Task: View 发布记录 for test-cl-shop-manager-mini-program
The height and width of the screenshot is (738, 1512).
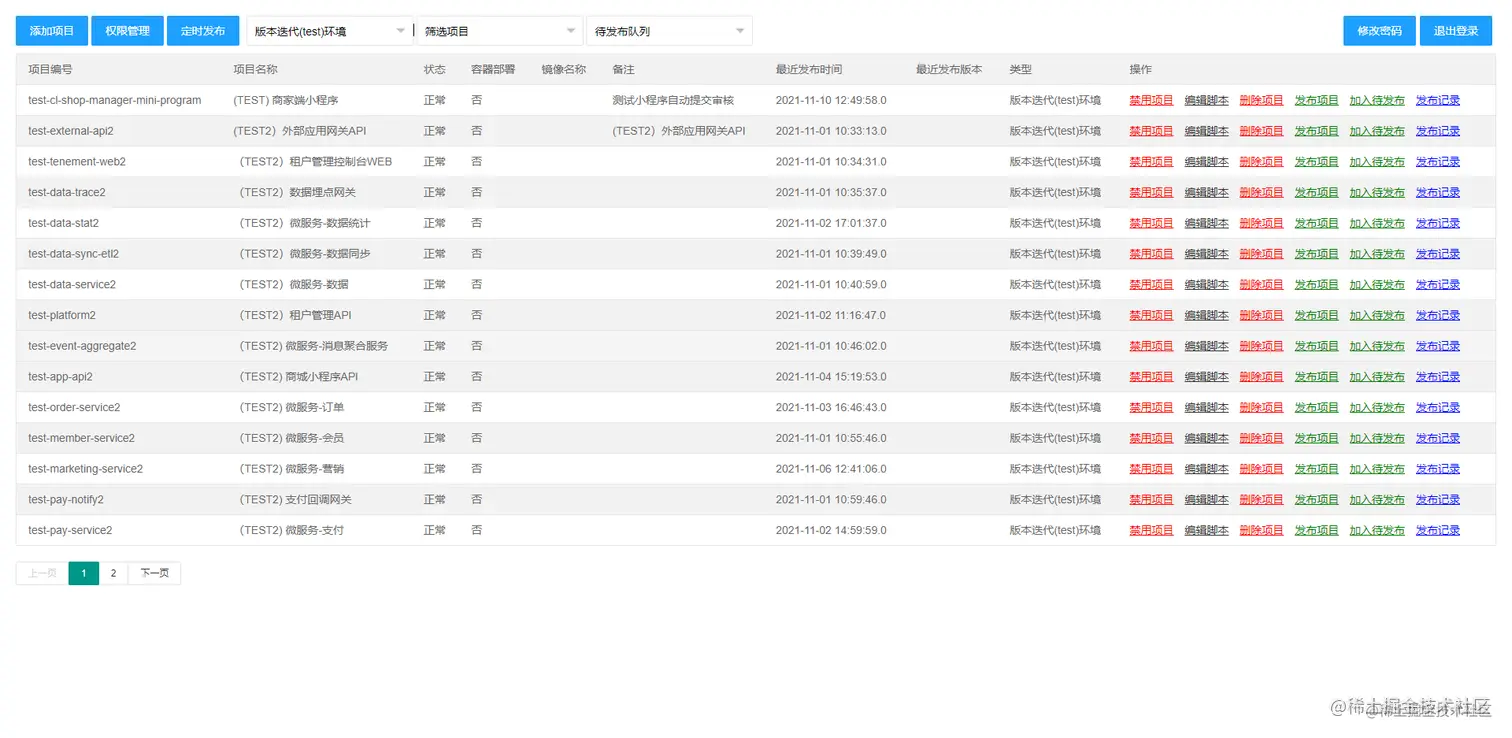Action: 1438,100
